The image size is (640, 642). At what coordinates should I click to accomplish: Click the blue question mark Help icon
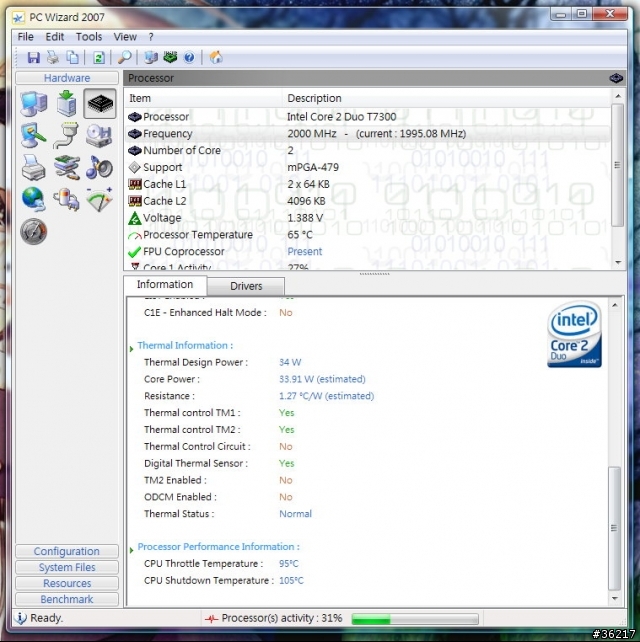[189, 57]
